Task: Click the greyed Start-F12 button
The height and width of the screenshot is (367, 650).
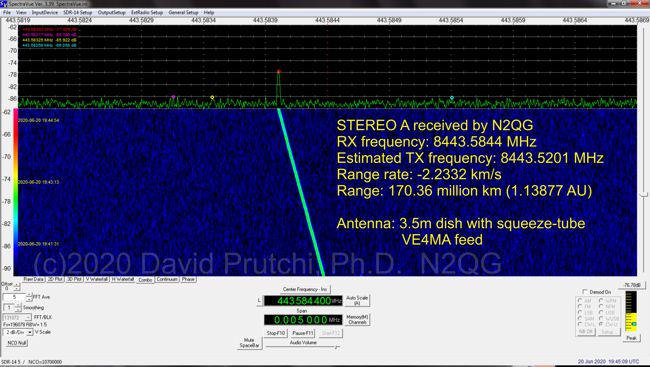Action: tap(331, 333)
